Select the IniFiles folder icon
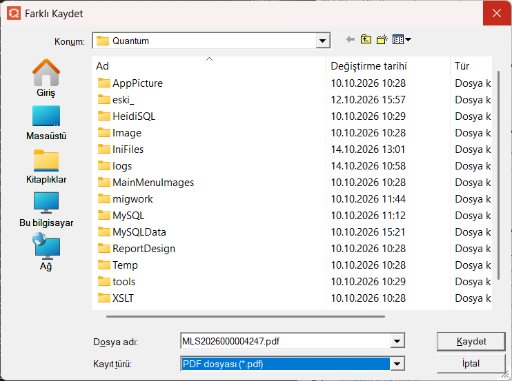This screenshot has width=512, height=381. point(104,149)
